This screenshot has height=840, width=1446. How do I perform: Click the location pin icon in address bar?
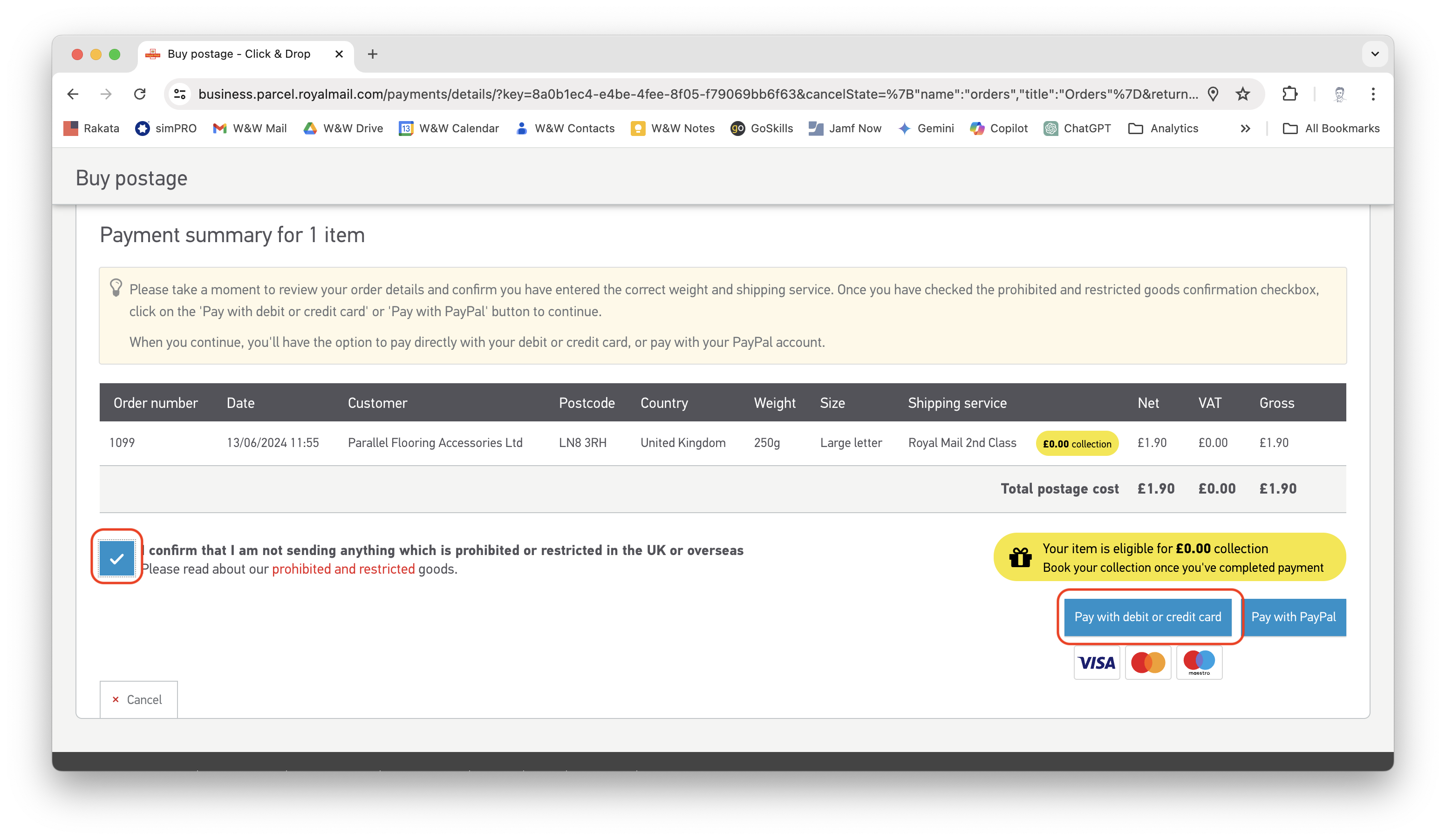1213,94
